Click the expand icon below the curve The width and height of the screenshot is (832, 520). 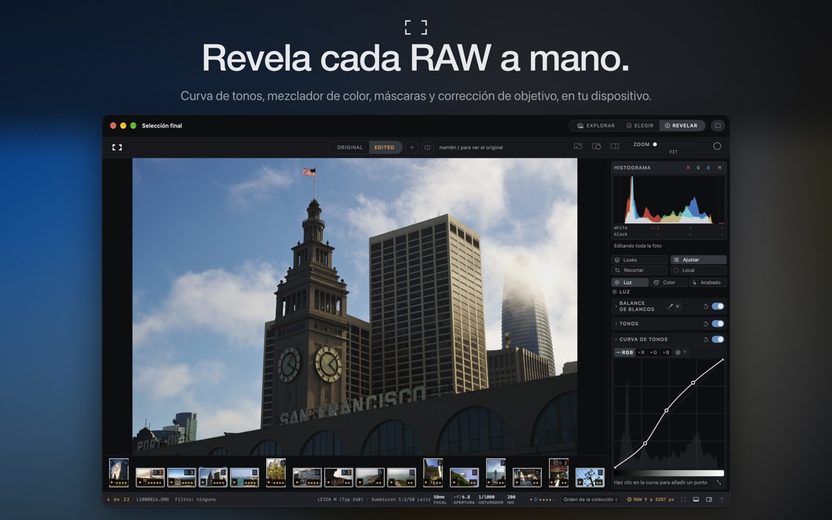(x=719, y=482)
